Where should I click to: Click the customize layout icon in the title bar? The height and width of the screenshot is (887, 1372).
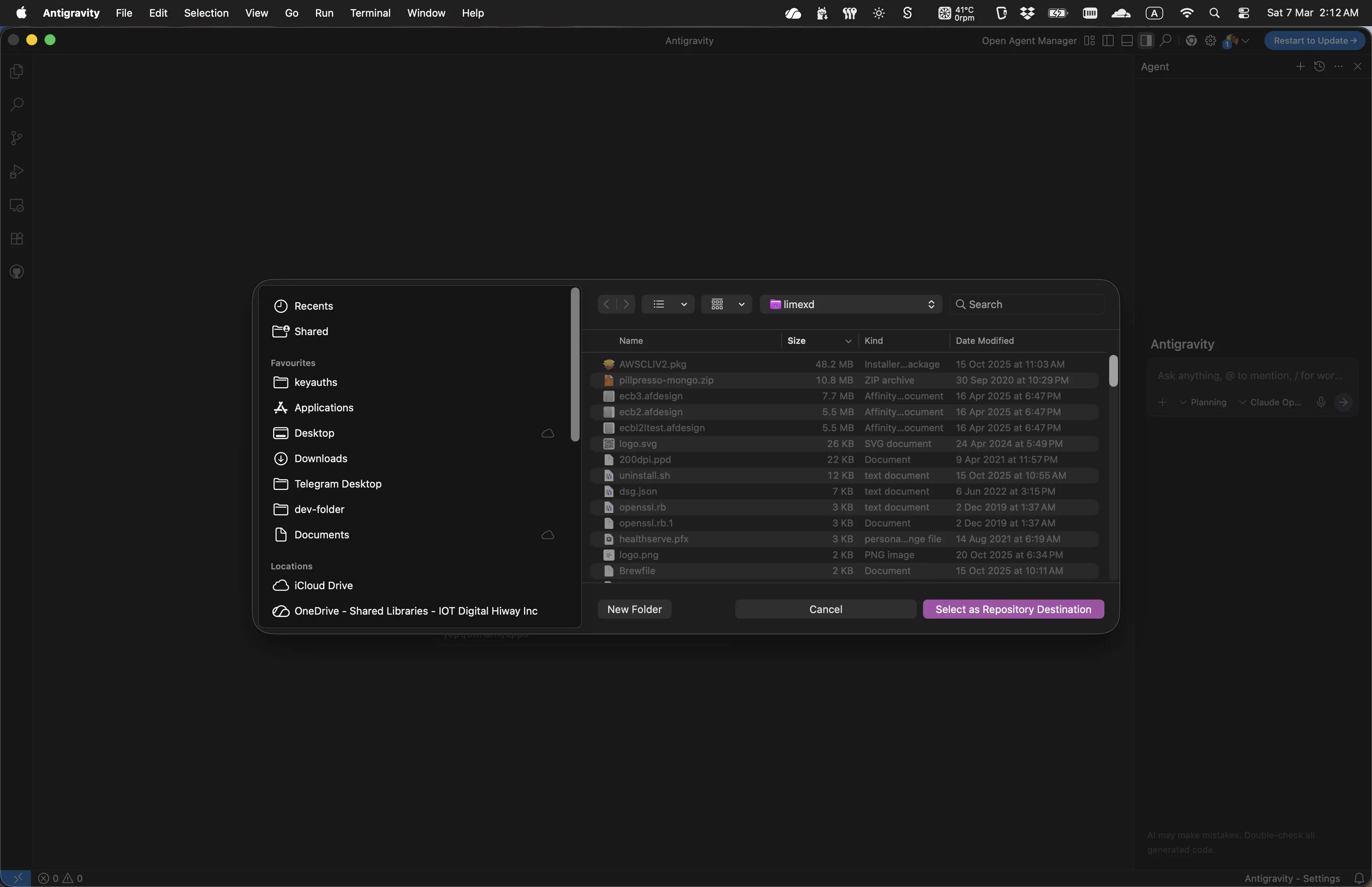pos(1089,40)
